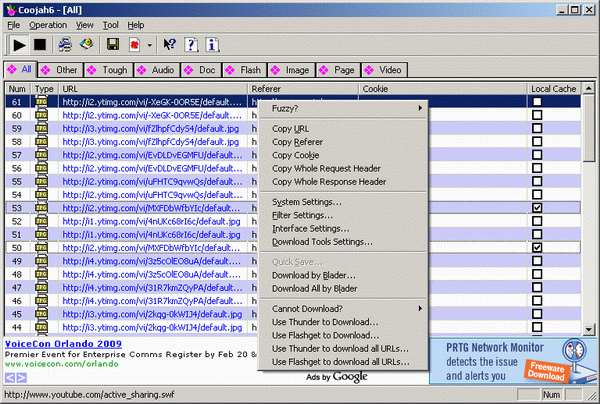Click the type icon in row 44
Screen dimensions: 600x404
click(41, 327)
